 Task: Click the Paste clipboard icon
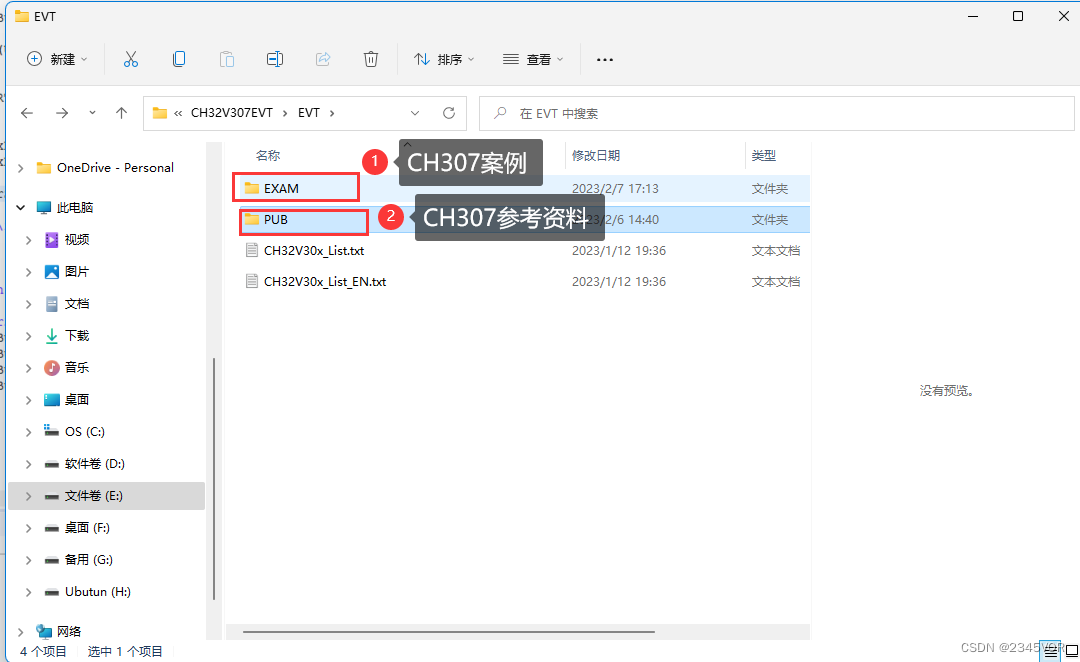227,59
